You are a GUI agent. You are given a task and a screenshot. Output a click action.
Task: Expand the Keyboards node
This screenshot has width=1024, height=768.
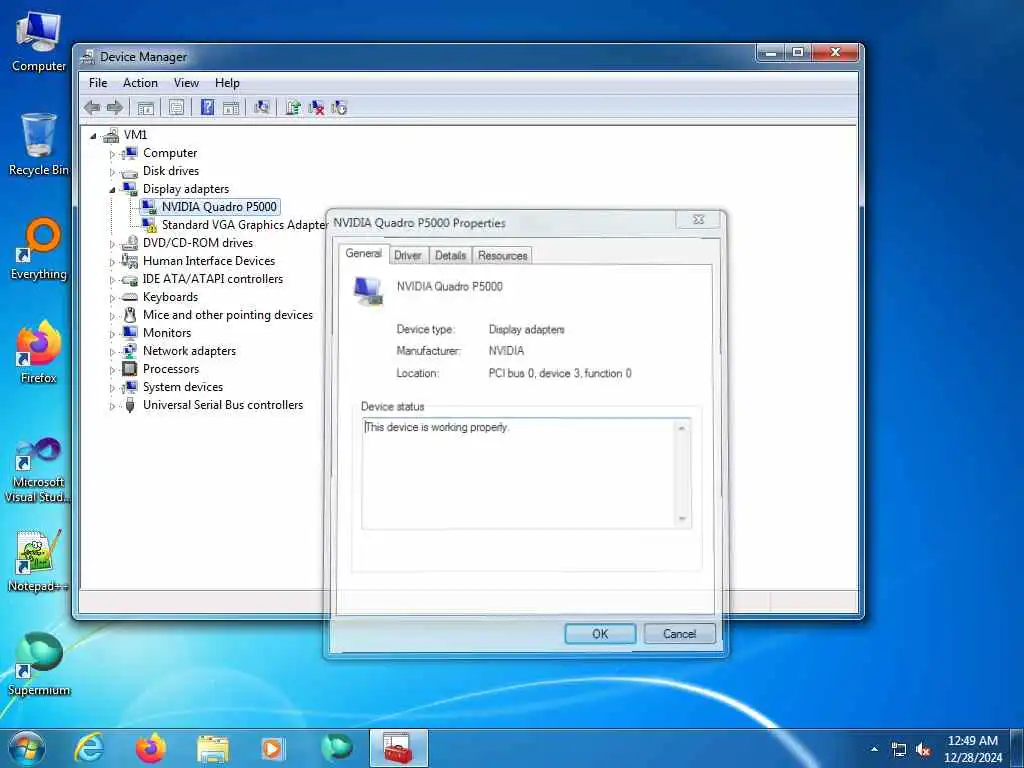pos(112,298)
